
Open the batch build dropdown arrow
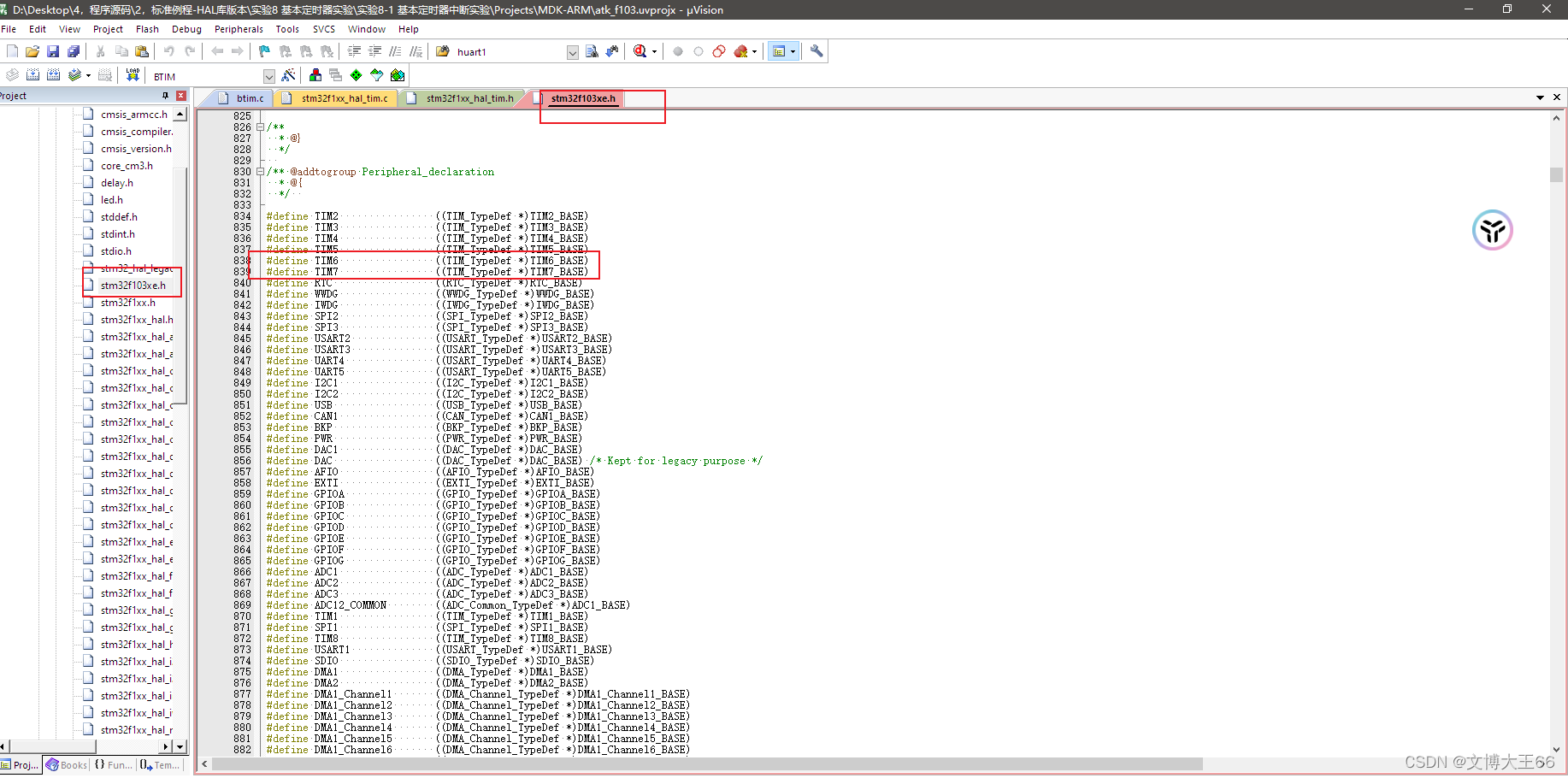[88, 75]
